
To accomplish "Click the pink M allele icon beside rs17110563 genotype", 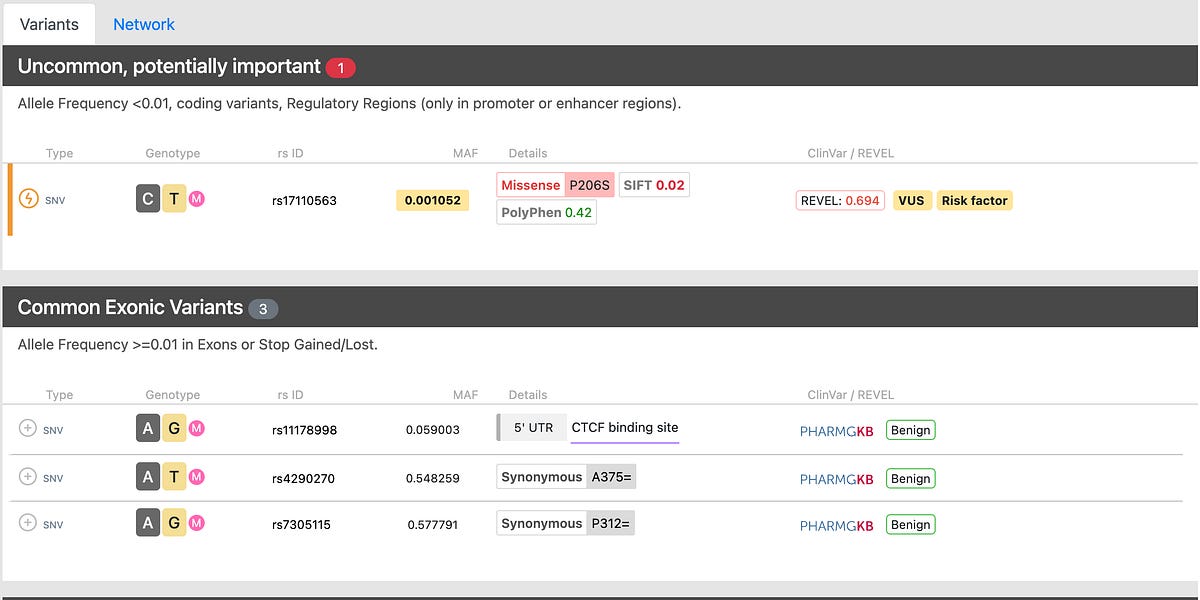I will pos(195,198).
